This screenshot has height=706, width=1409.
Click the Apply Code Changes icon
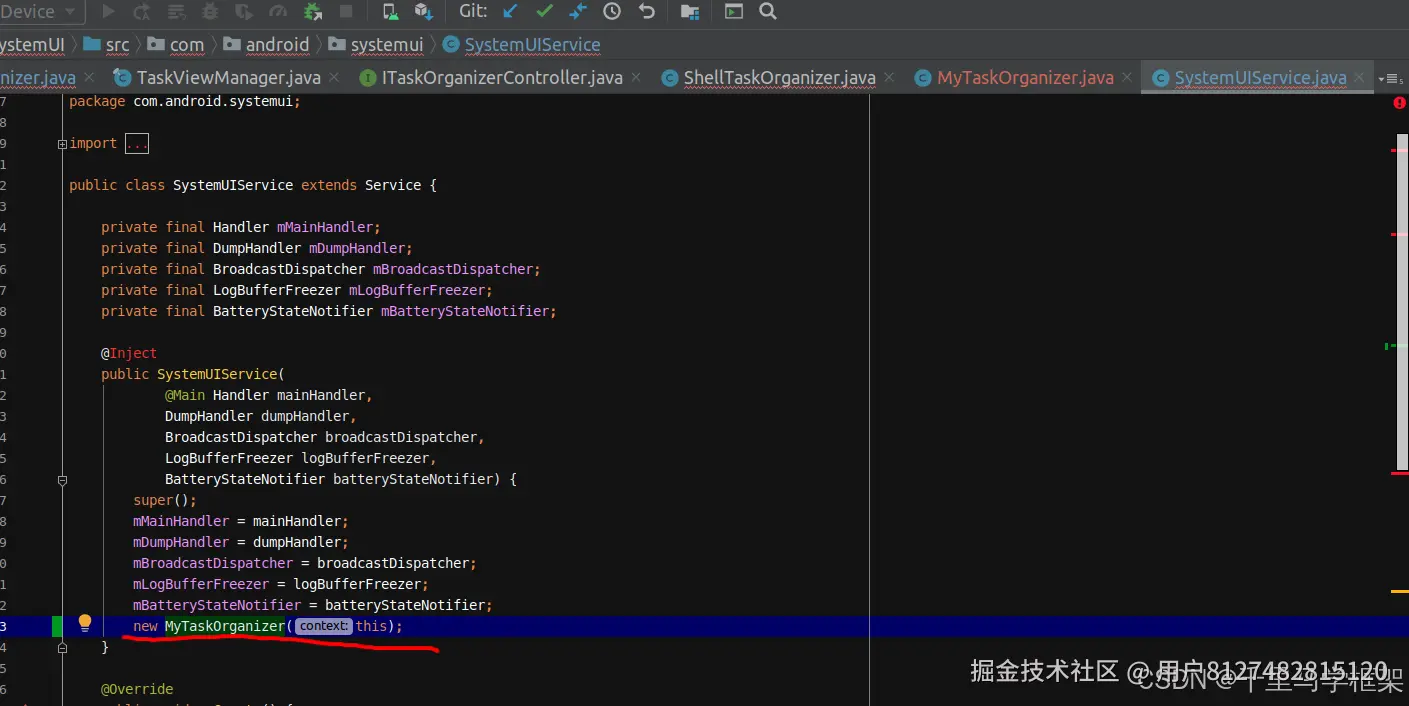coord(176,12)
